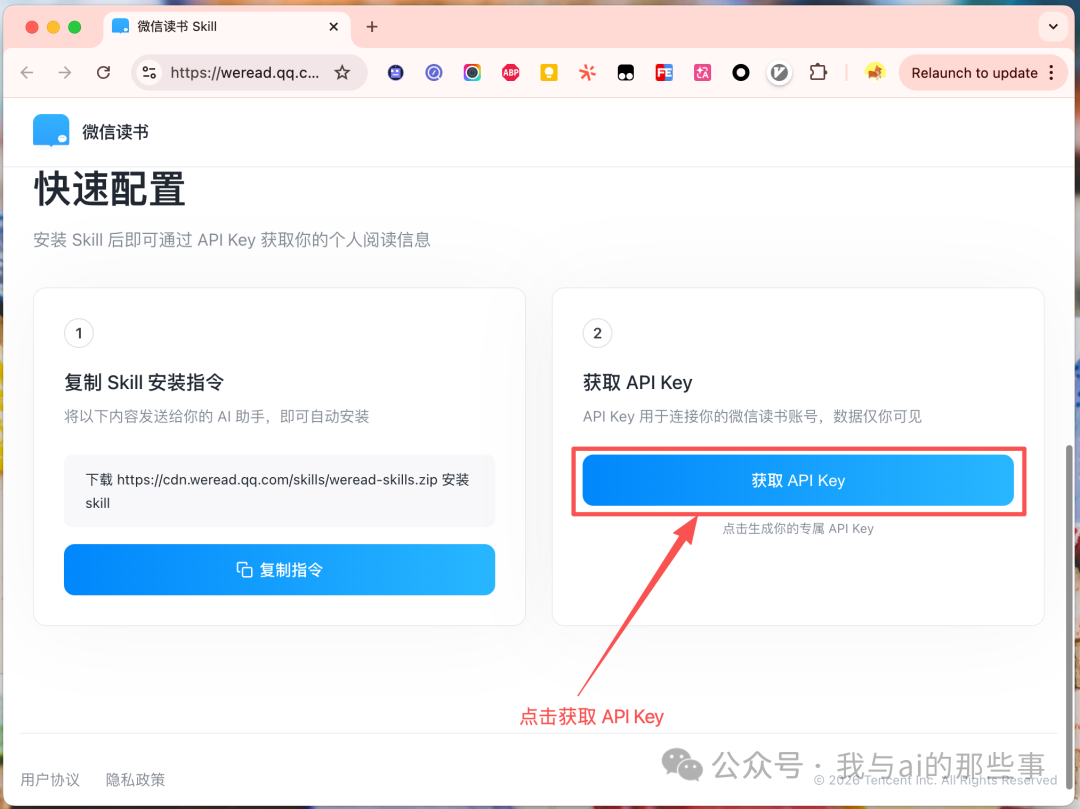
Task: Click the subtitle 安装 Skill 后即可通过 API Key
Action: (231, 240)
